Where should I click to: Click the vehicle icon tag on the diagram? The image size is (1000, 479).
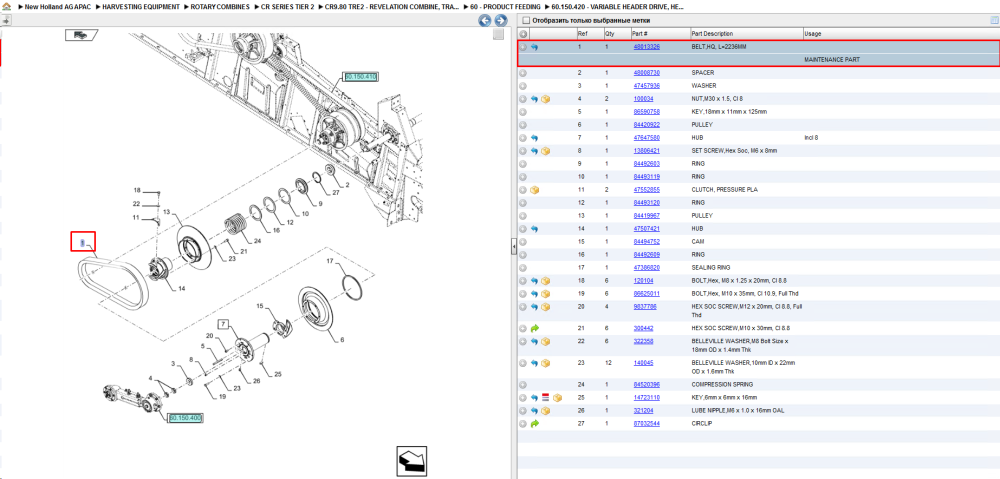(81, 35)
